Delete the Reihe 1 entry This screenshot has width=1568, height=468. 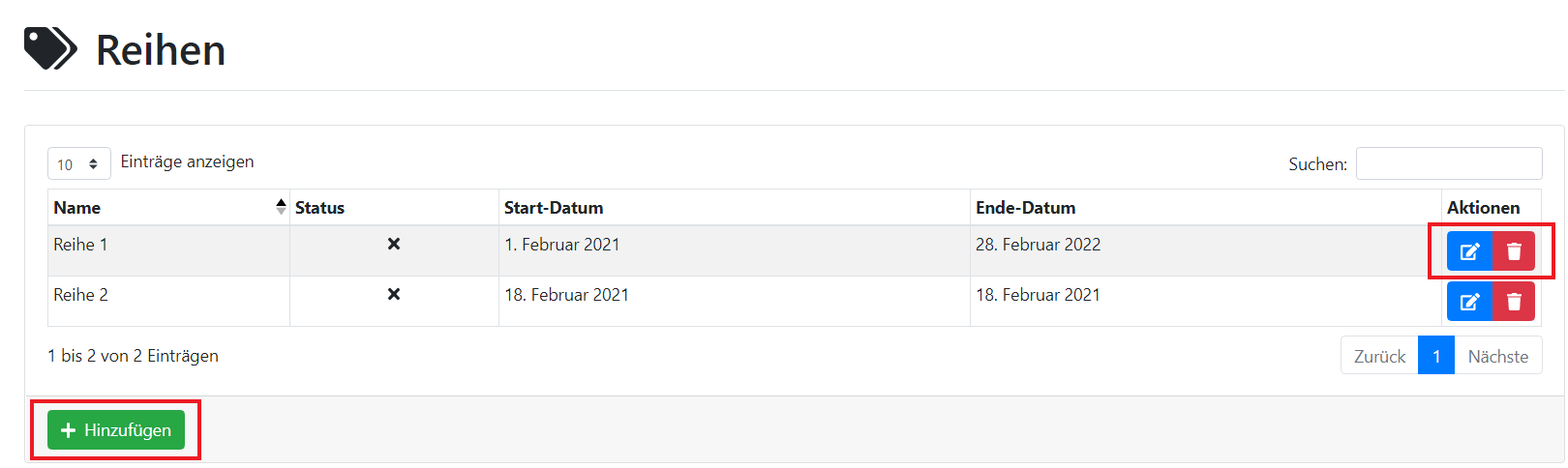pos(1514,251)
